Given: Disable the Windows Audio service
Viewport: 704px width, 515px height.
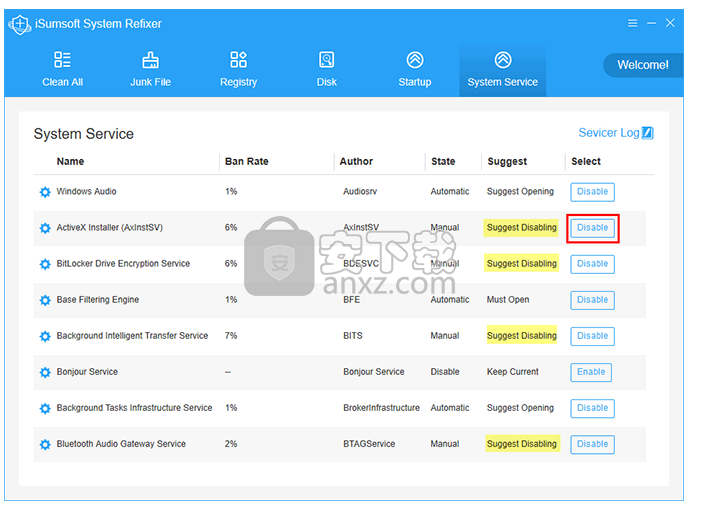Looking at the screenshot, I should point(592,192).
